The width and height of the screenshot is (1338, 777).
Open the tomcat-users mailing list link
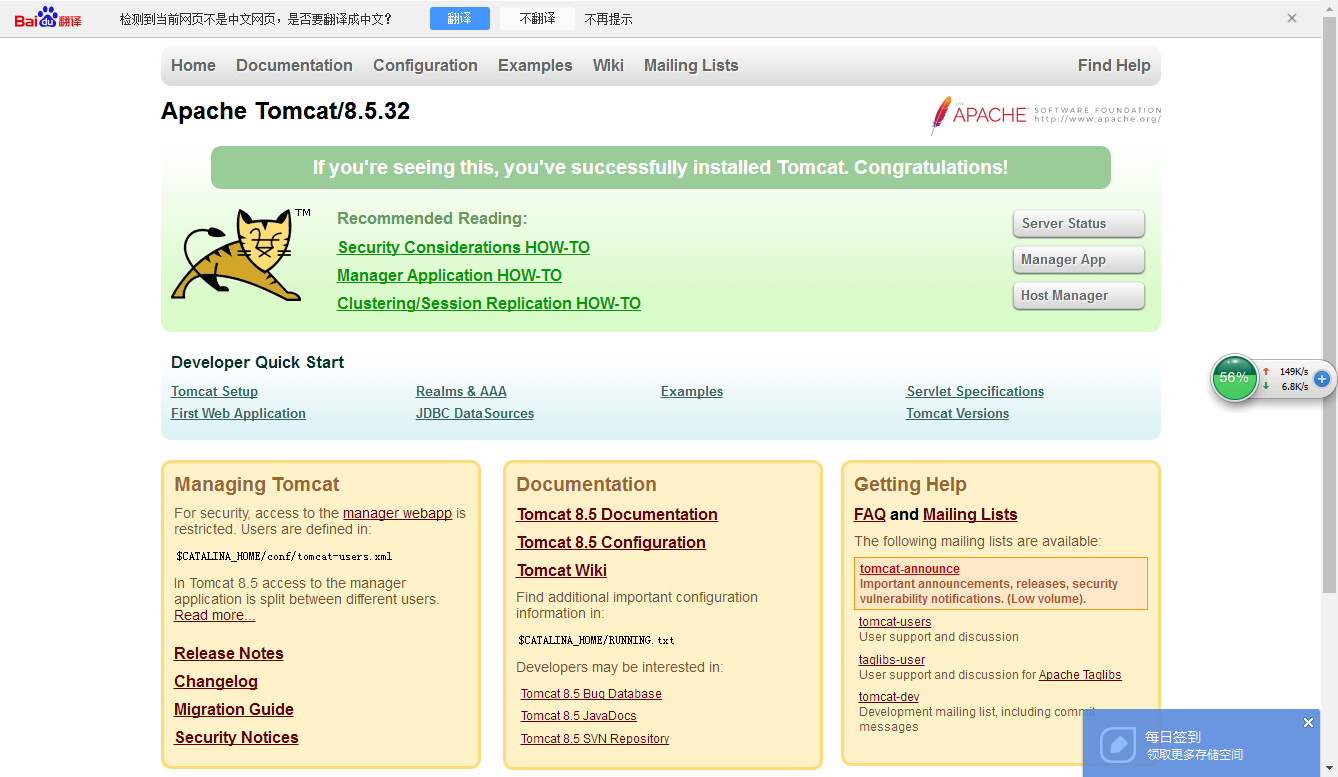pyautogui.click(x=895, y=622)
